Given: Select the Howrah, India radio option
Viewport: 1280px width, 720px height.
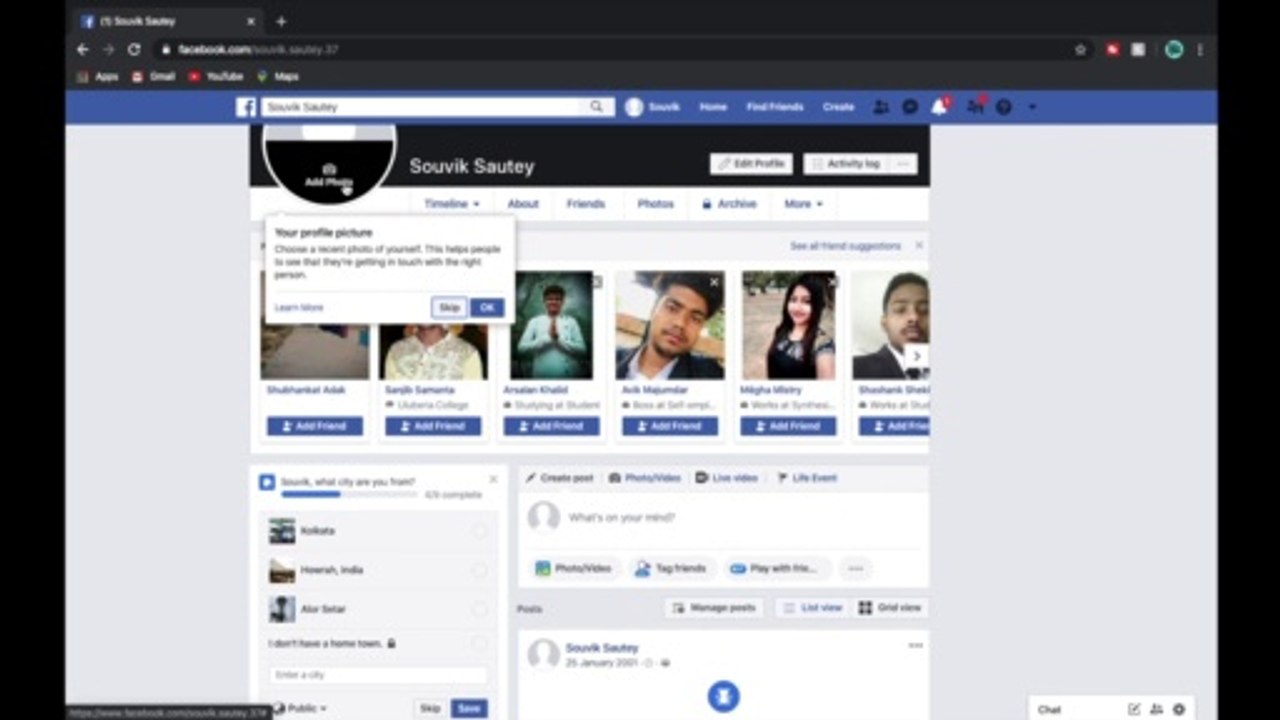Looking at the screenshot, I should click(x=479, y=570).
